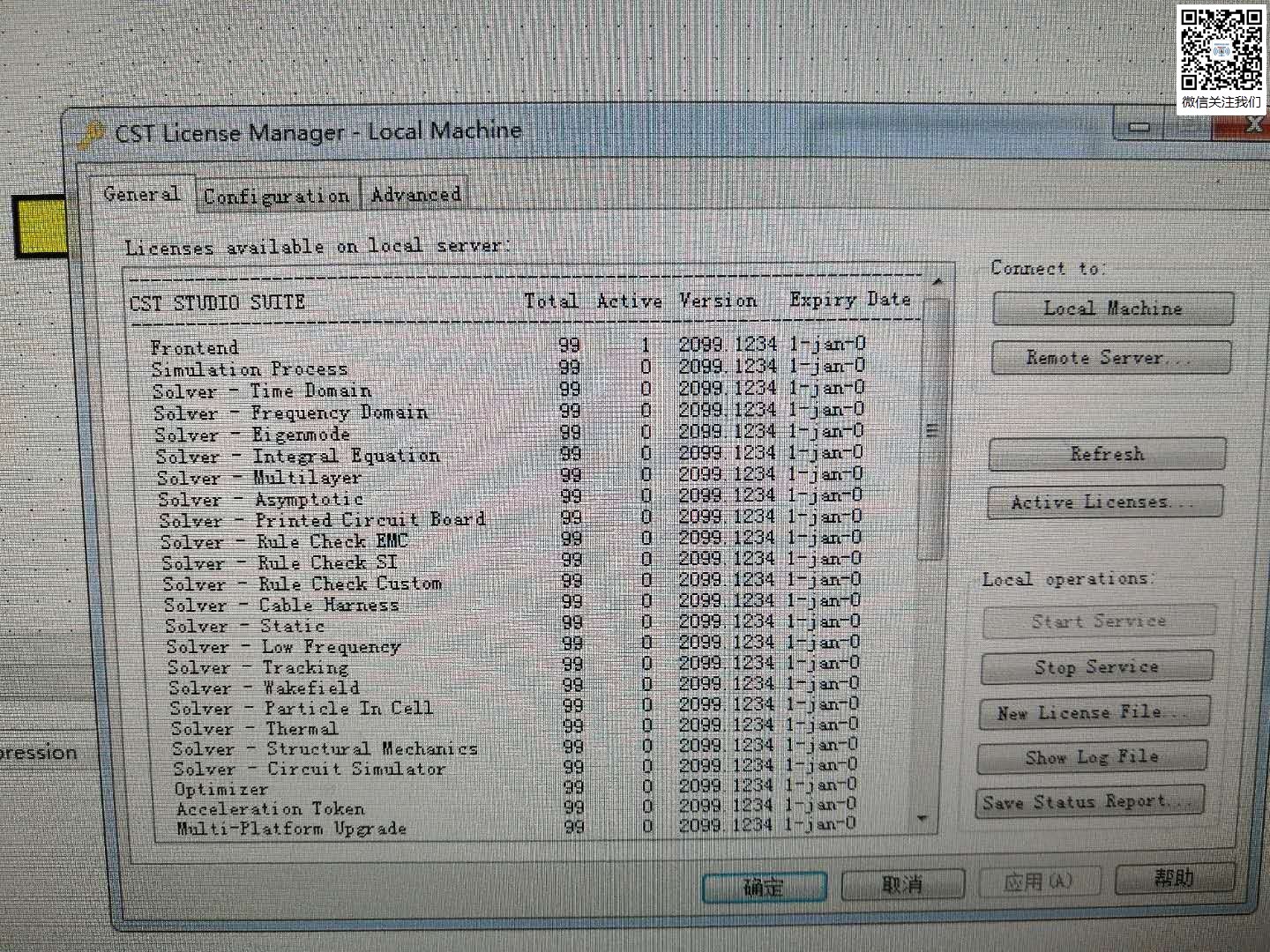The height and width of the screenshot is (952, 1270).
Task: Open help via 帮助 button
Action: coord(1174,878)
